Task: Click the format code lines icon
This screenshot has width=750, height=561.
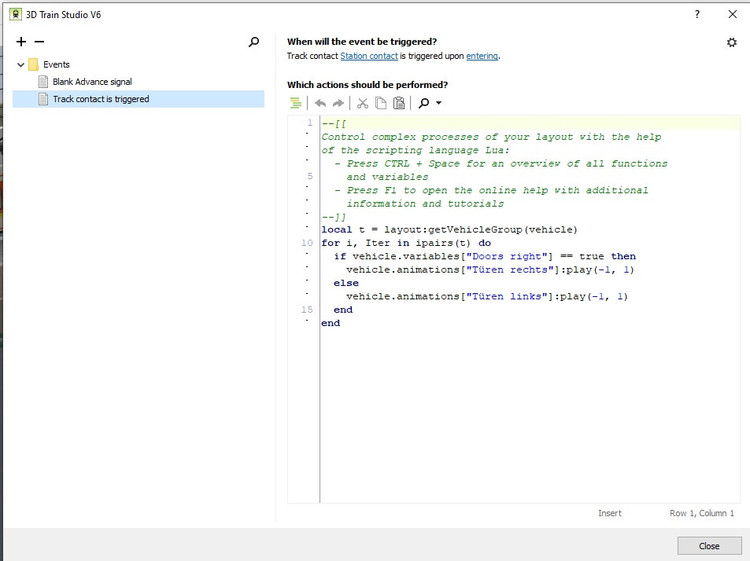Action: tap(295, 103)
